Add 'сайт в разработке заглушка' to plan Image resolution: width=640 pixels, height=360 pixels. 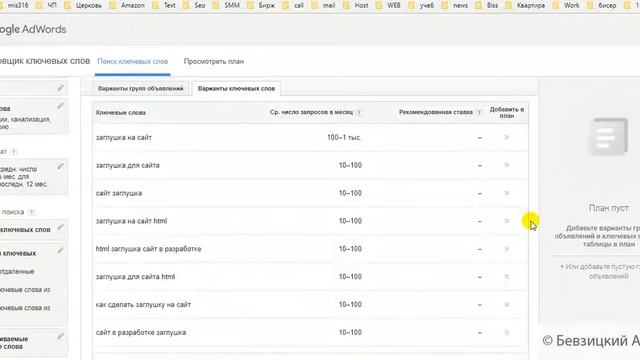(x=507, y=332)
